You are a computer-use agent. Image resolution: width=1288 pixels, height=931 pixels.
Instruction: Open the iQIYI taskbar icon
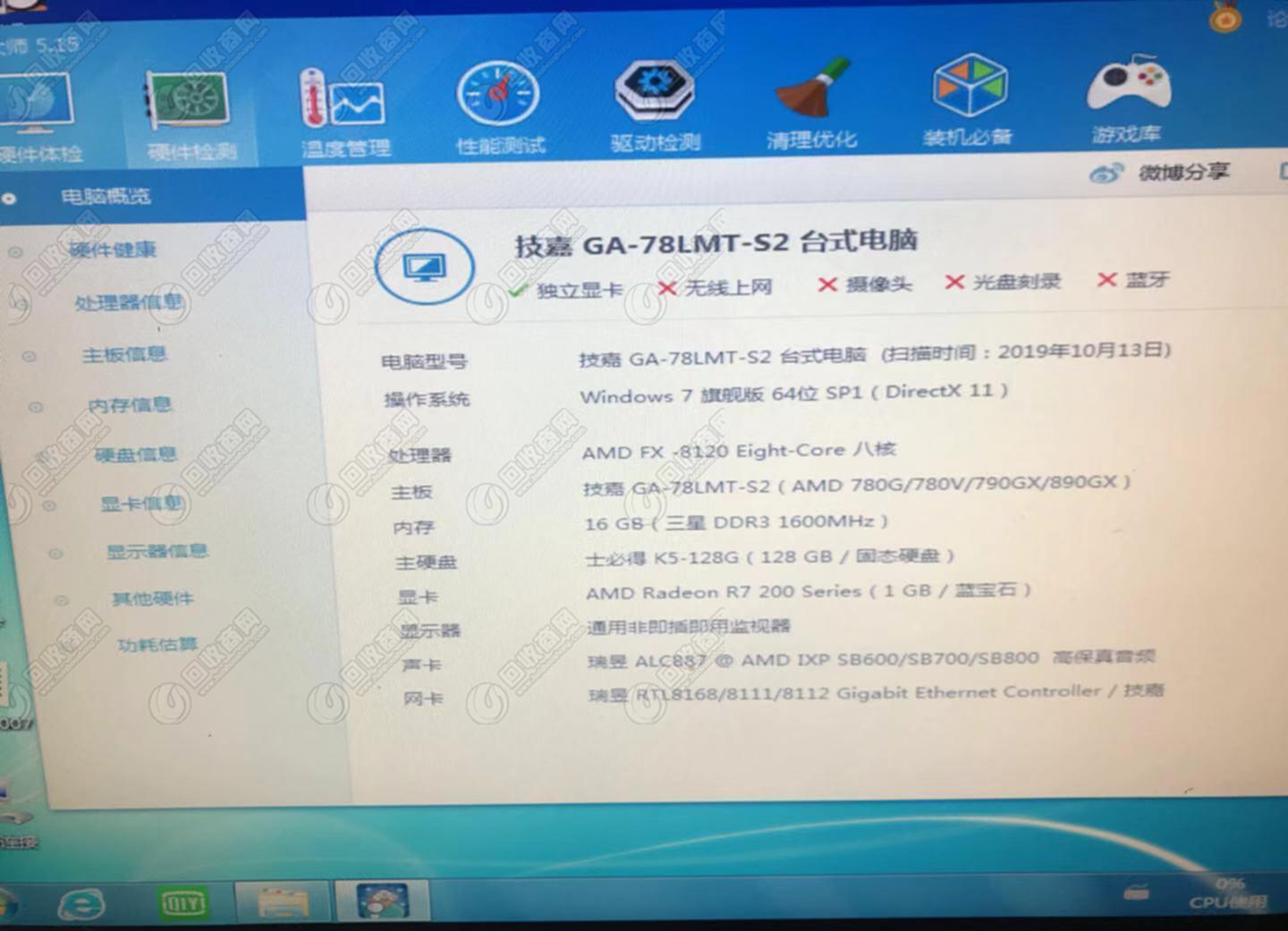pos(182,903)
